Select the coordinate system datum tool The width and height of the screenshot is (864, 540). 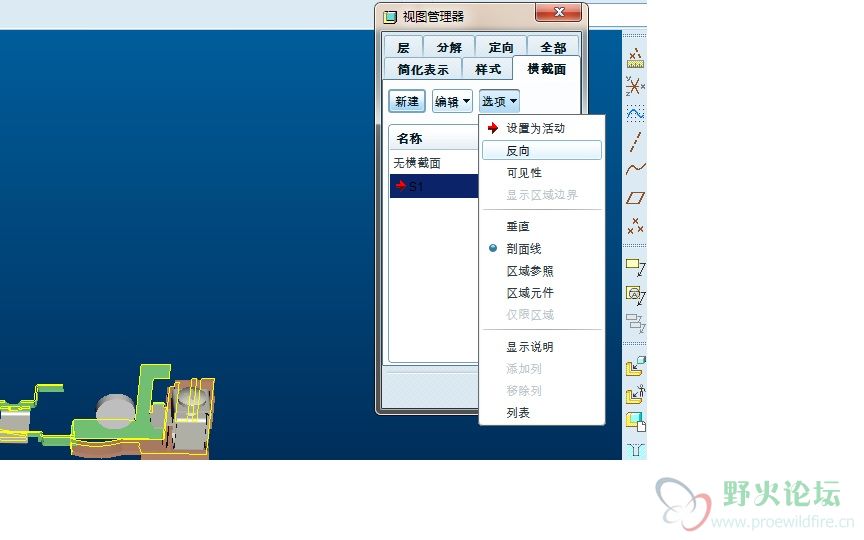pyautogui.click(x=635, y=86)
